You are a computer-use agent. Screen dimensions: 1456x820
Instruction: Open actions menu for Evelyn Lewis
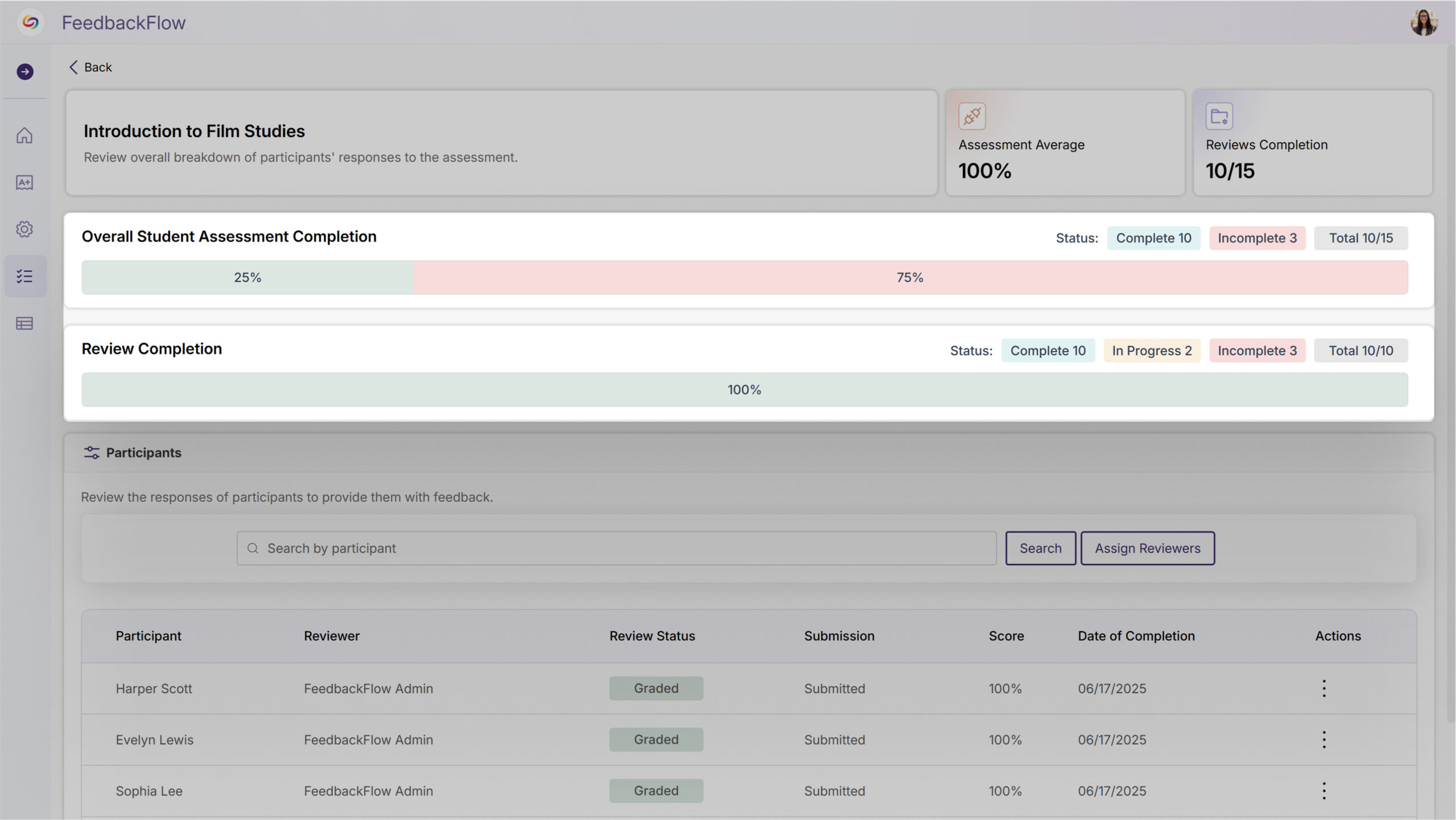point(1323,740)
